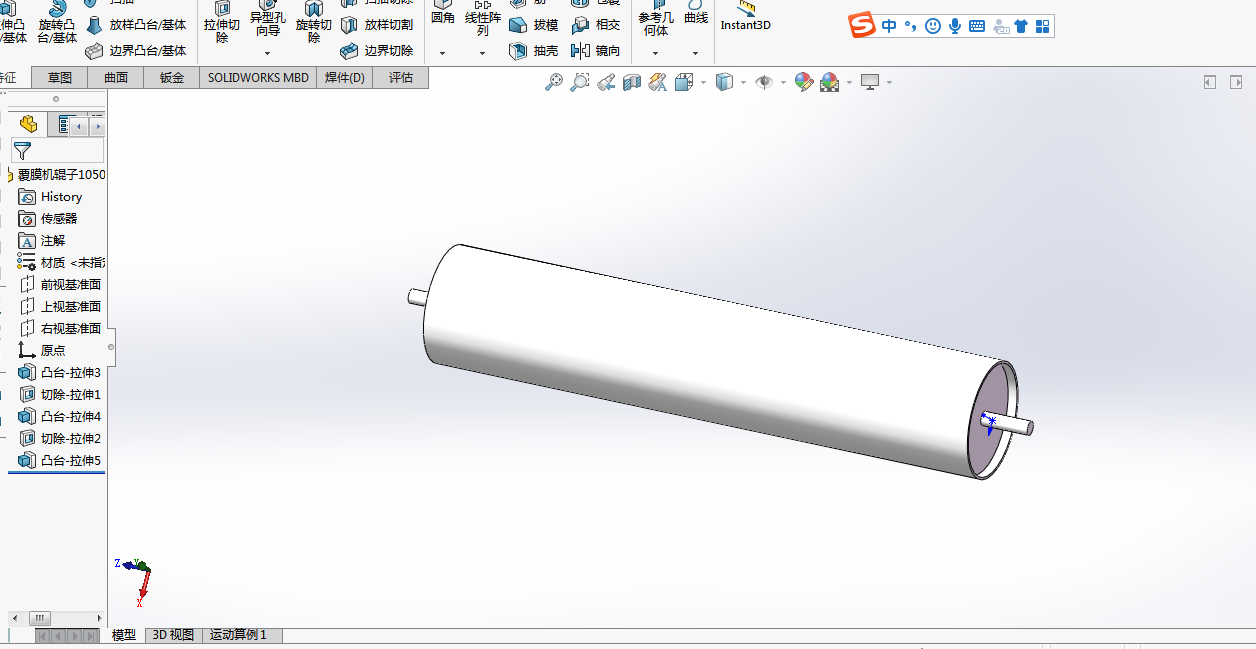Switch to the 草图 sketch tab
This screenshot has height=649, width=1256.
[x=60, y=77]
